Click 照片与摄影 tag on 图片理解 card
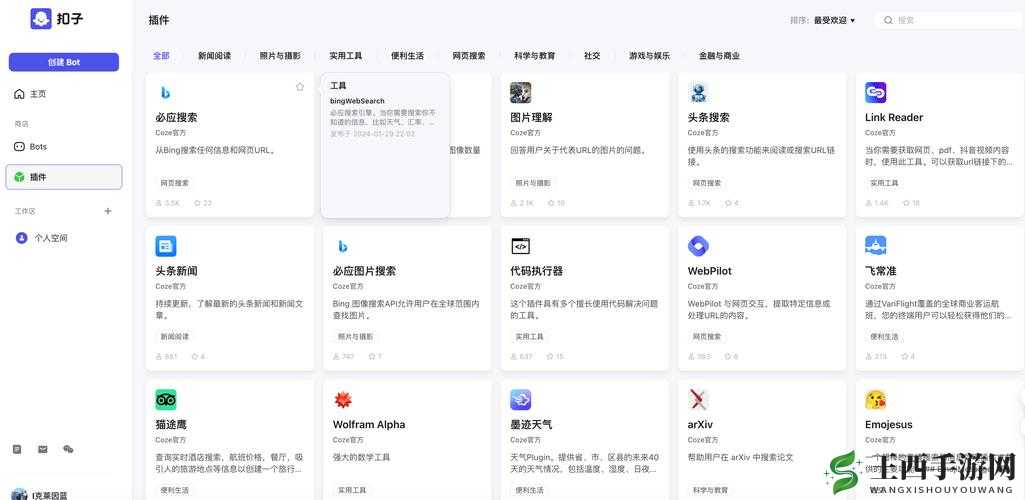The height and width of the screenshot is (500, 1025). coord(533,183)
